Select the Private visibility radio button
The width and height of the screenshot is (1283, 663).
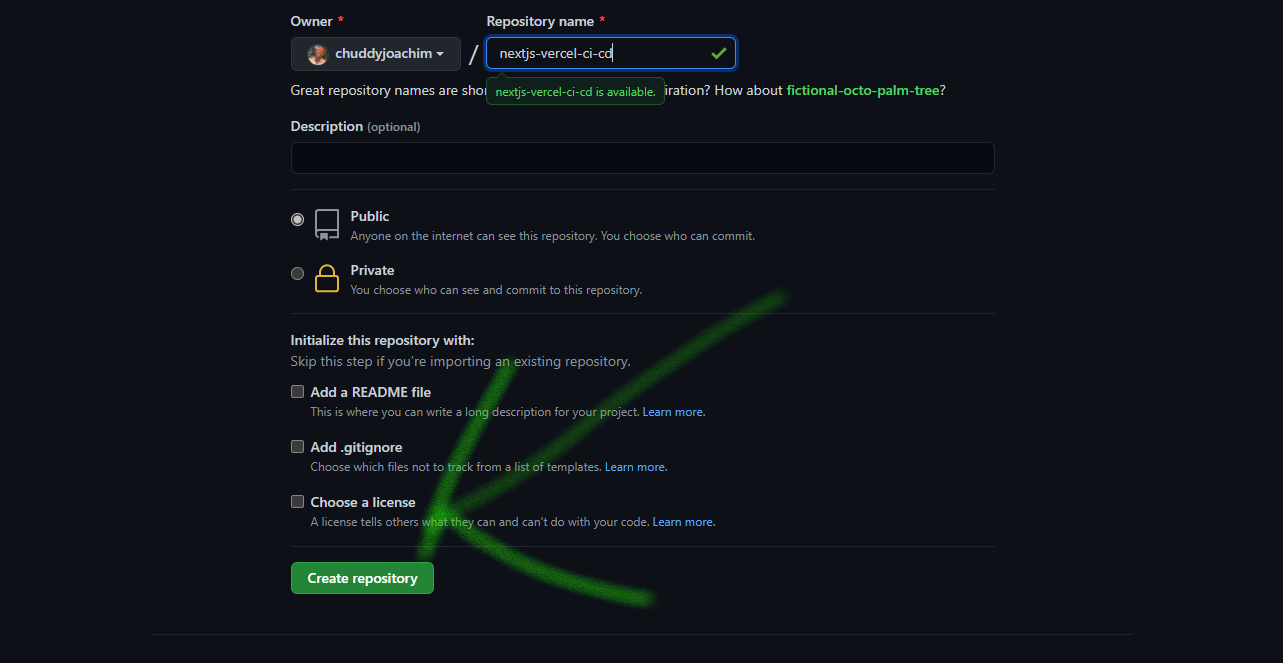pyautogui.click(x=297, y=273)
